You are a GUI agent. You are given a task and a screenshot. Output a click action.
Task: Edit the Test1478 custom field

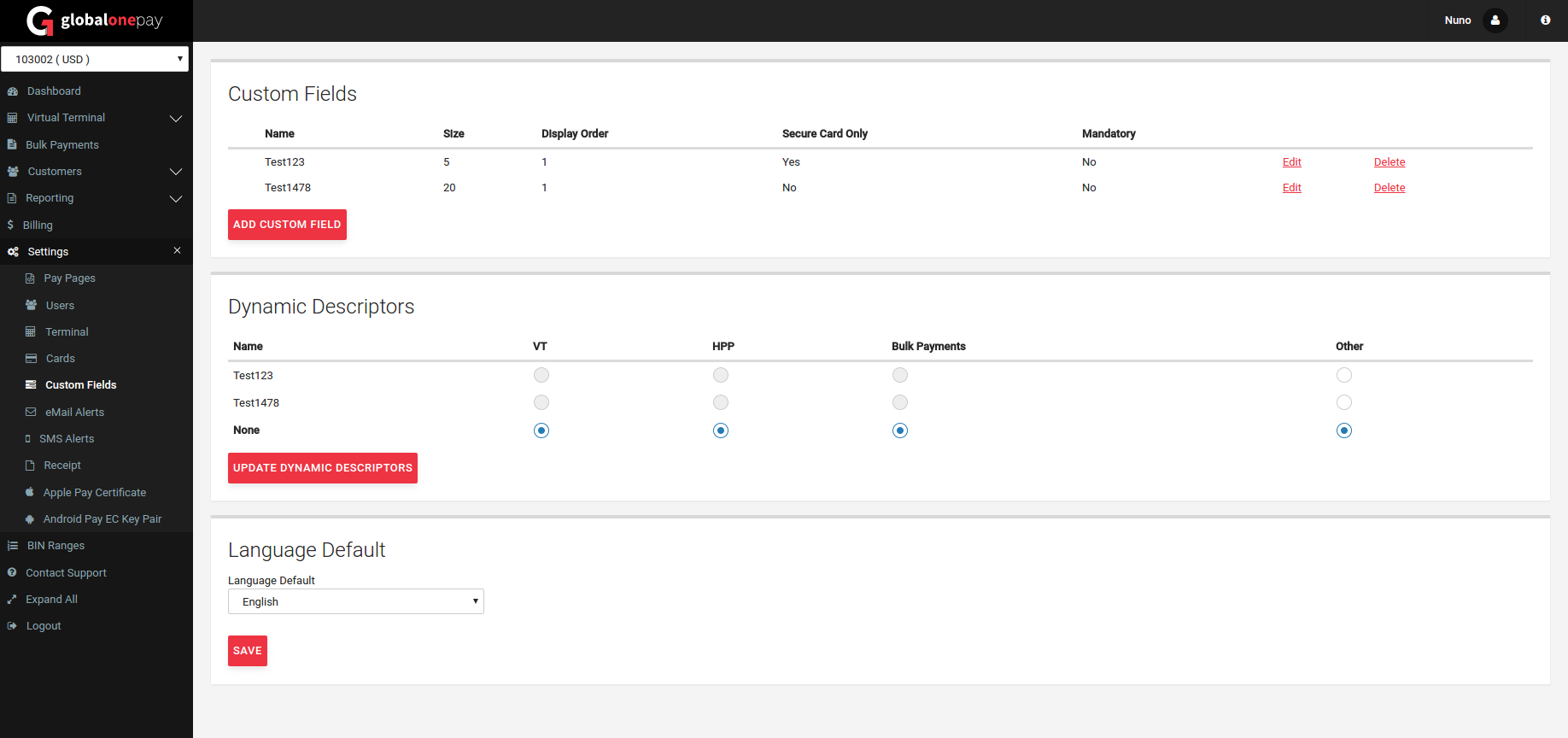(1292, 188)
